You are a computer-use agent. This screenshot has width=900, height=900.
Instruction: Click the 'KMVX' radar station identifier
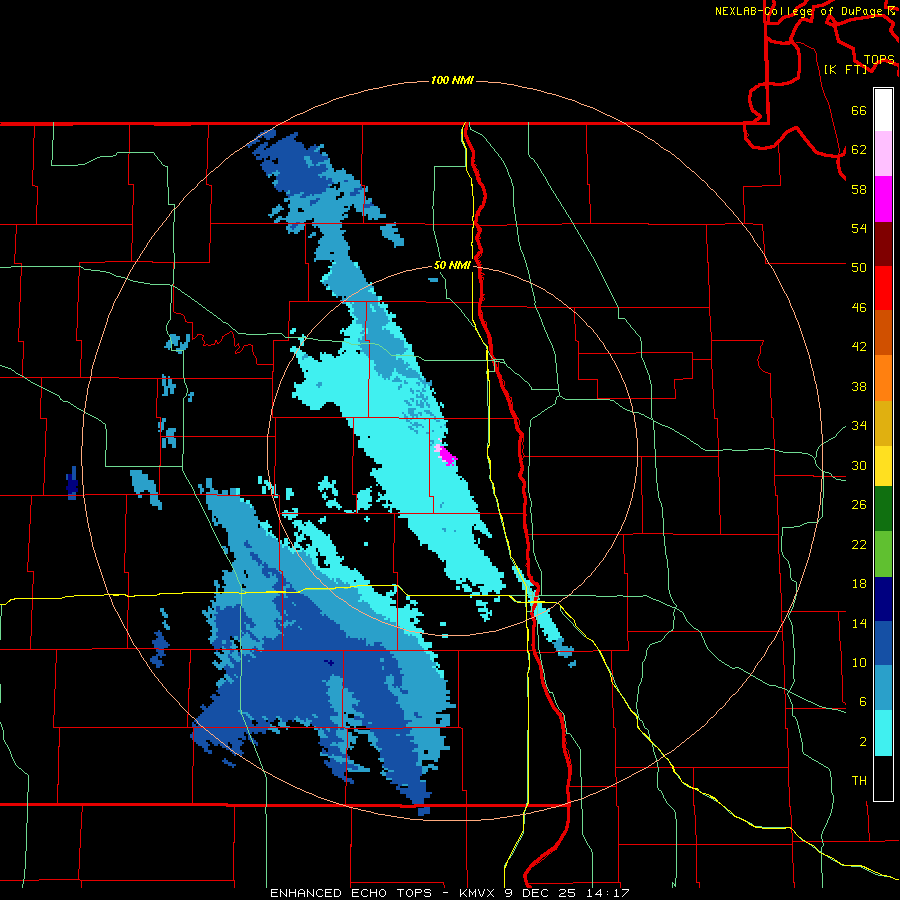point(478,893)
